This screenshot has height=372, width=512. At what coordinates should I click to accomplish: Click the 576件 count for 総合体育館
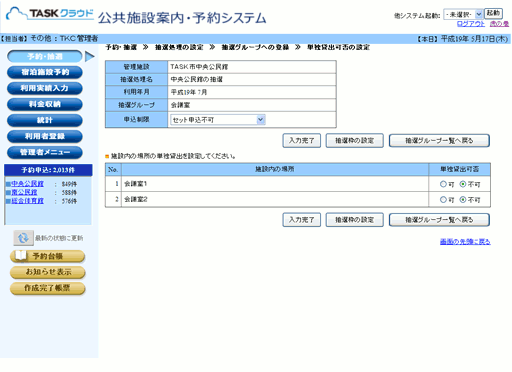(69, 201)
